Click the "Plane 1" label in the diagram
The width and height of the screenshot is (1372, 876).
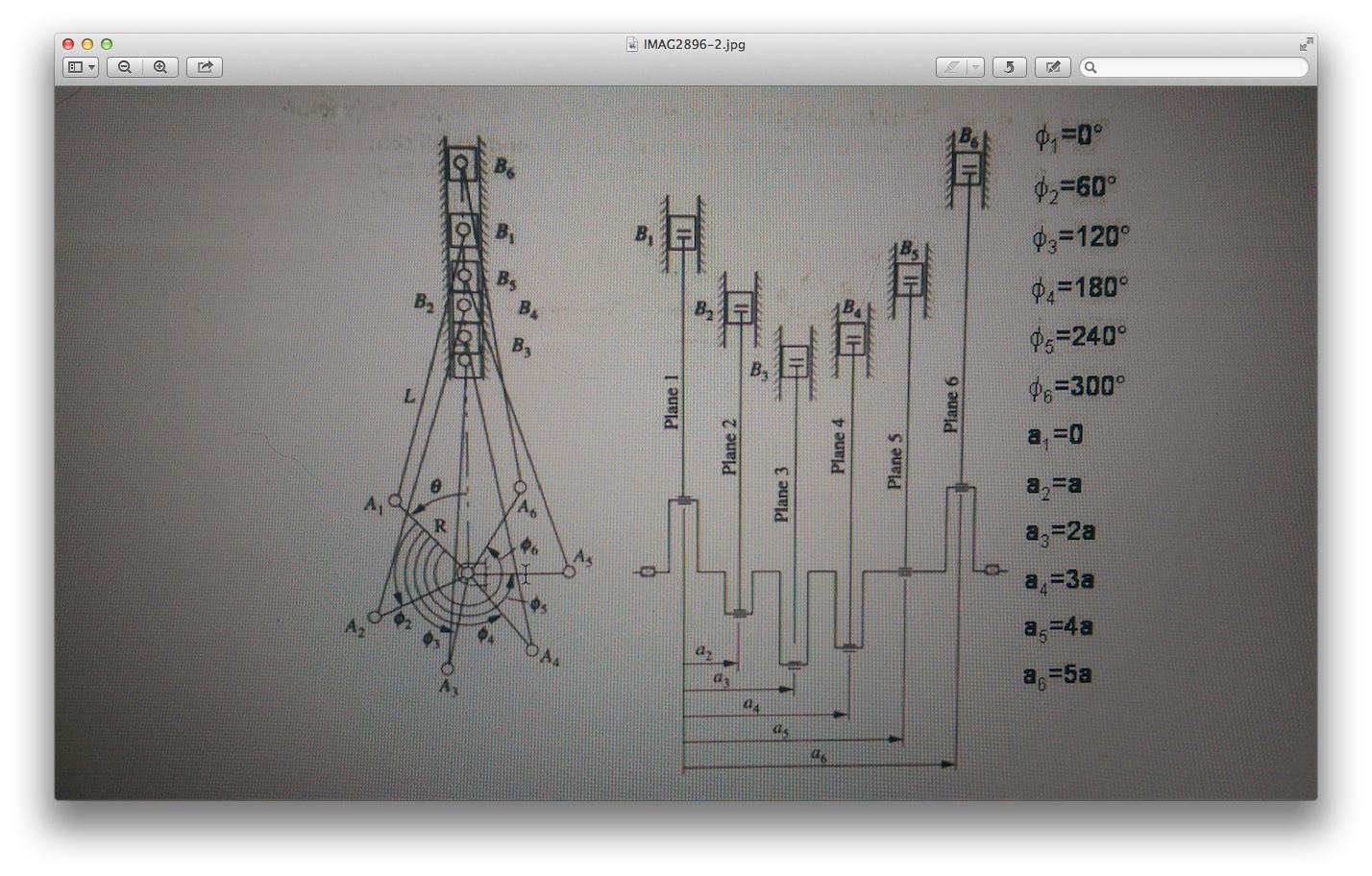click(x=672, y=401)
